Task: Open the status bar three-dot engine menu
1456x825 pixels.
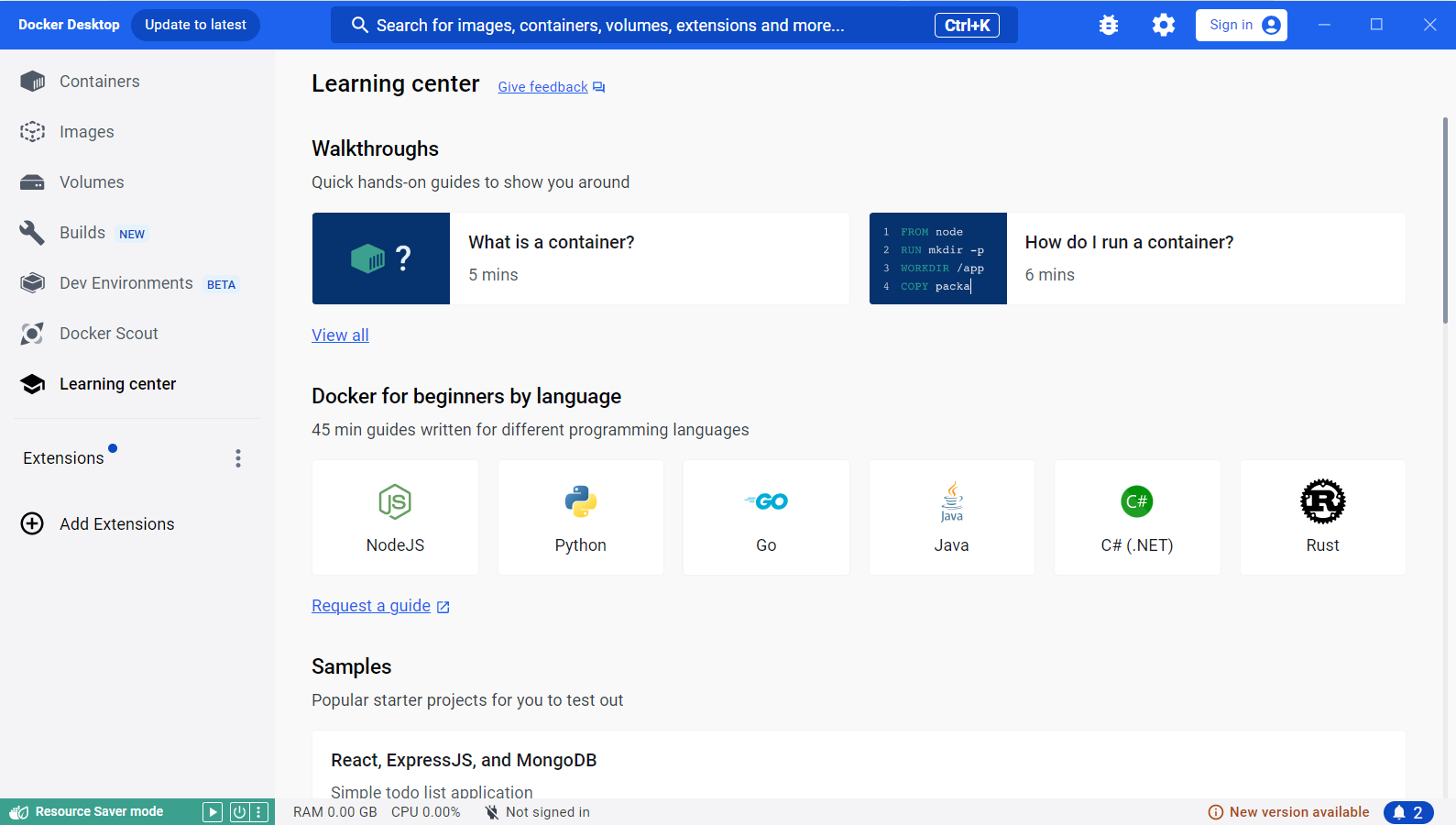Action: pyautogui.click(x=259, y=812)
